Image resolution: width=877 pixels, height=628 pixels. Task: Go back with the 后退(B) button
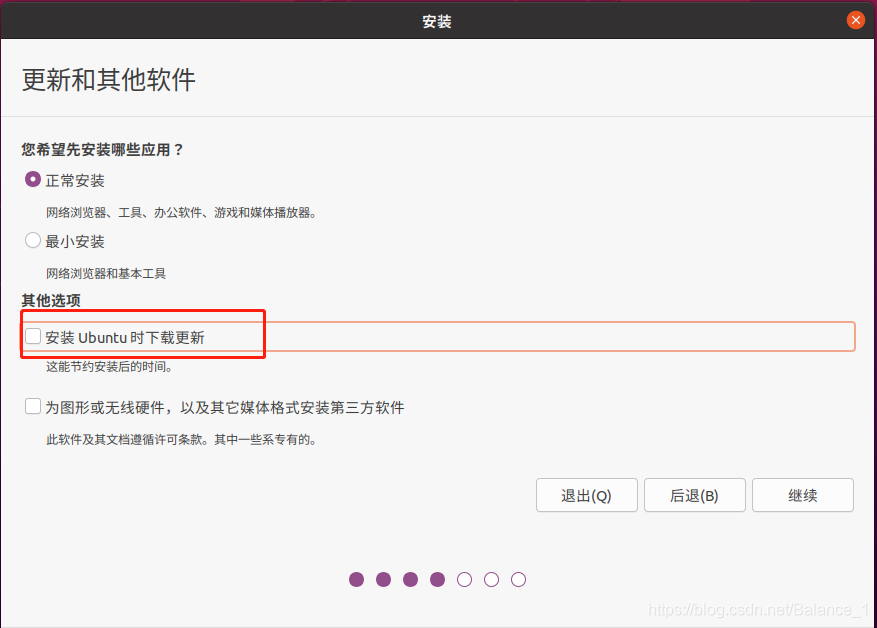point(695,495)
